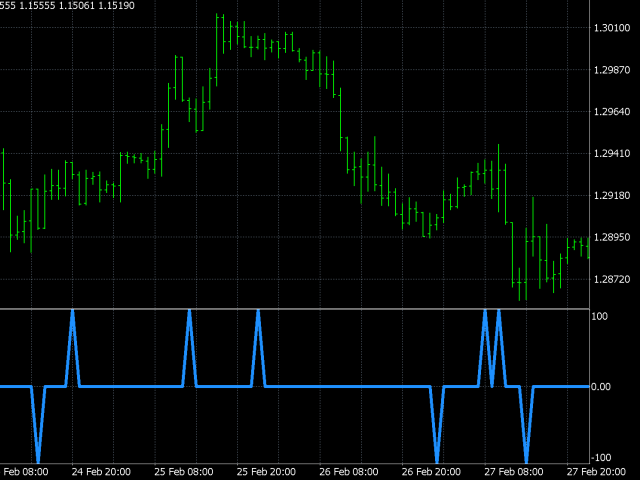Click the indicator 100 level label
The height and width of the screenshot is (480, 640).
click(x=600, y=316)
